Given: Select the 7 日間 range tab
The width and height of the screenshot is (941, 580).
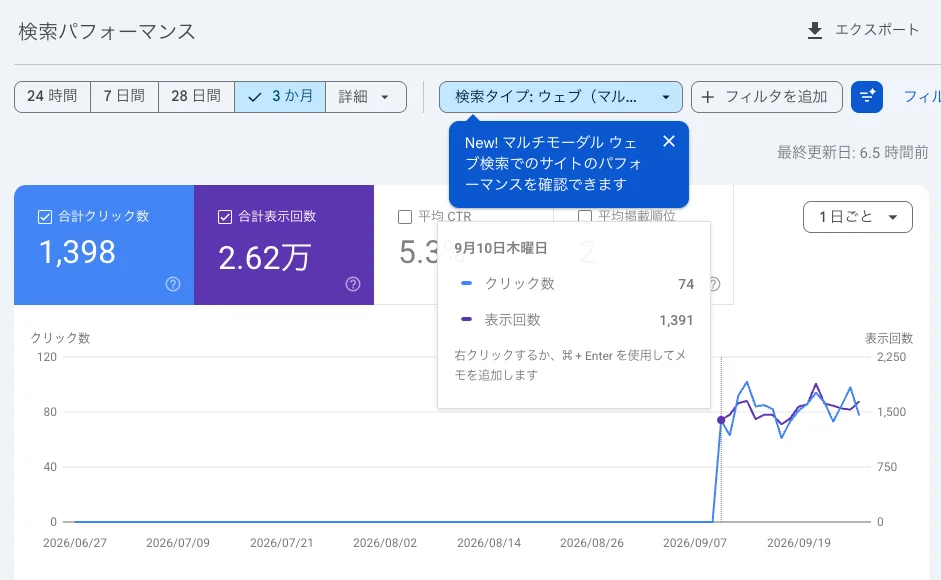Looking at the screenshot, I should coord(124,97).
